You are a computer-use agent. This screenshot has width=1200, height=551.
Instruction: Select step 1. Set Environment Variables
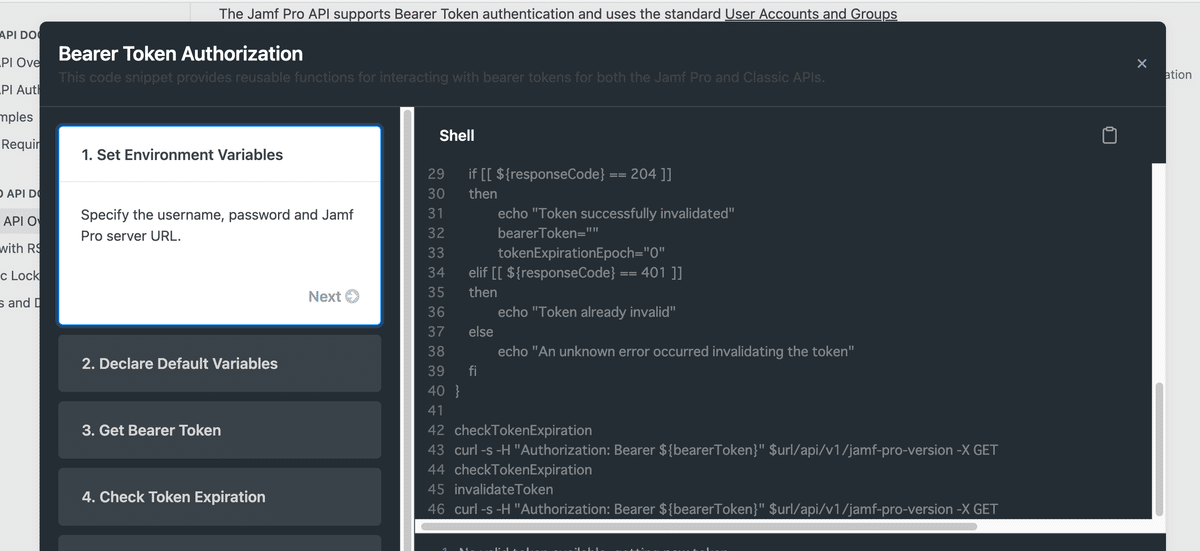220,155
